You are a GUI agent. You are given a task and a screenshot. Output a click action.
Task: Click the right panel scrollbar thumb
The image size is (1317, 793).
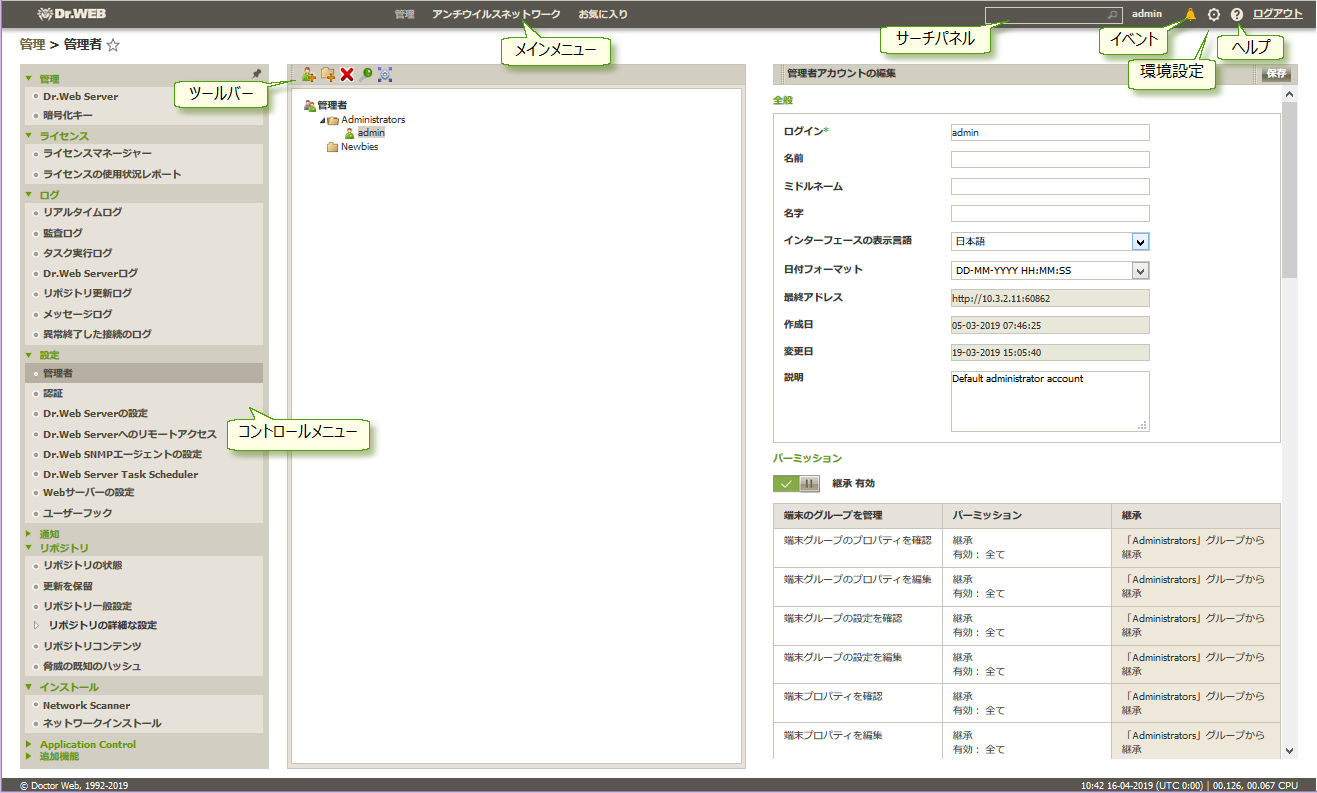(x=1289, y=190)
